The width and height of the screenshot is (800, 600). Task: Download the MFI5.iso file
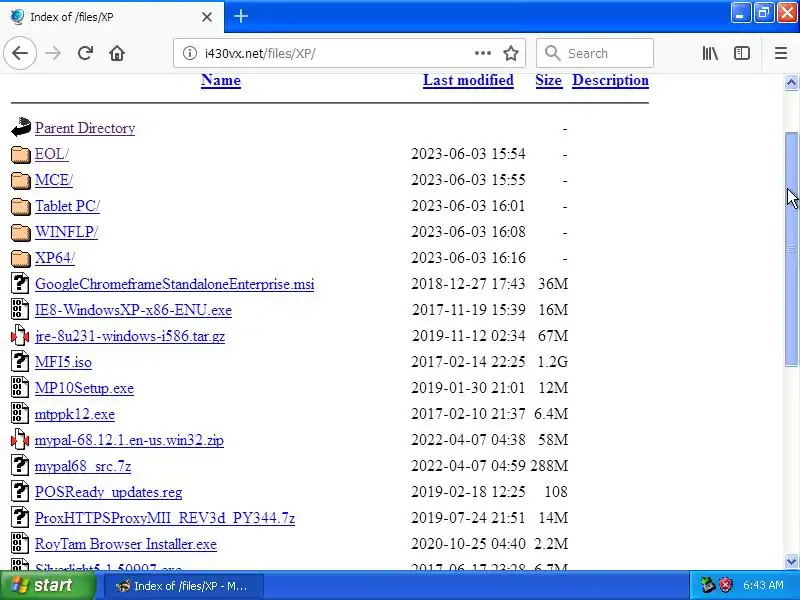coord(63,362)
